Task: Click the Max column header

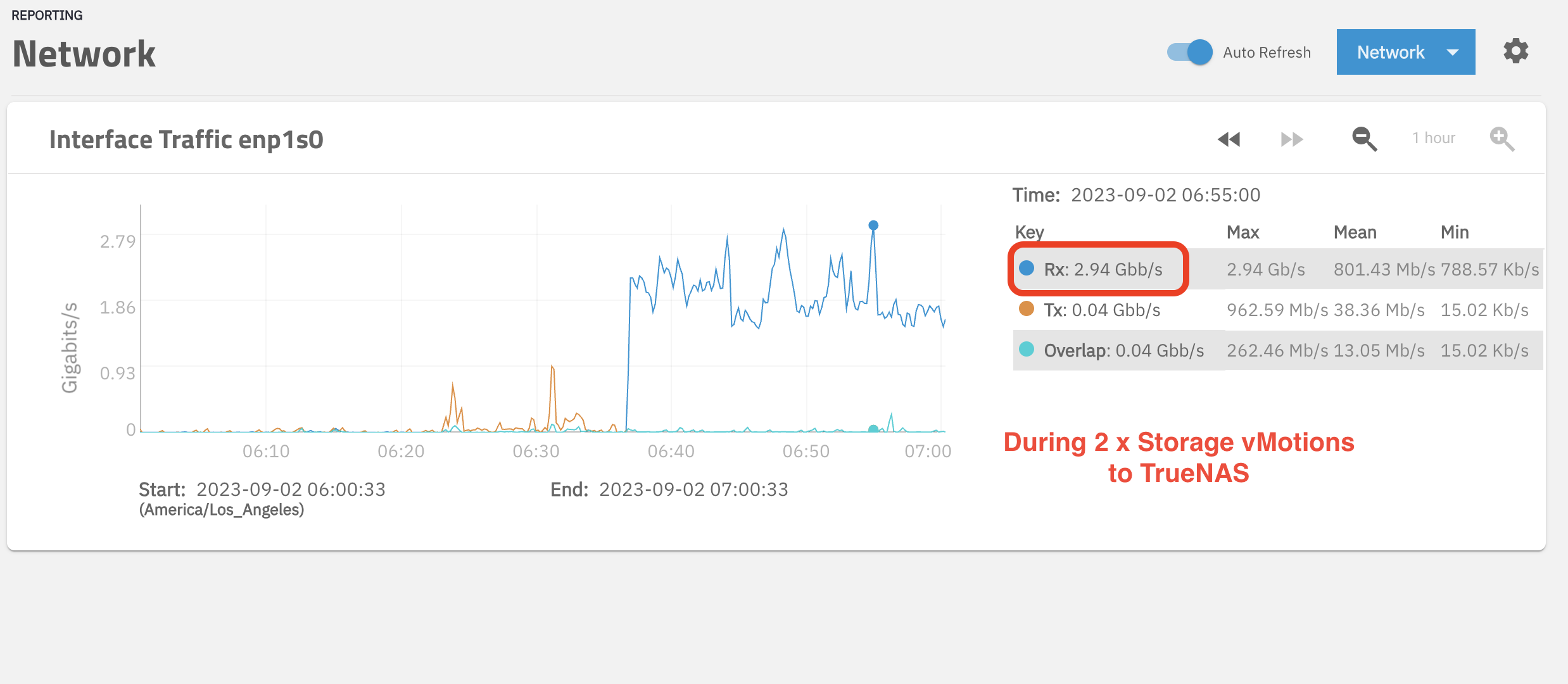Action: 1242,232
